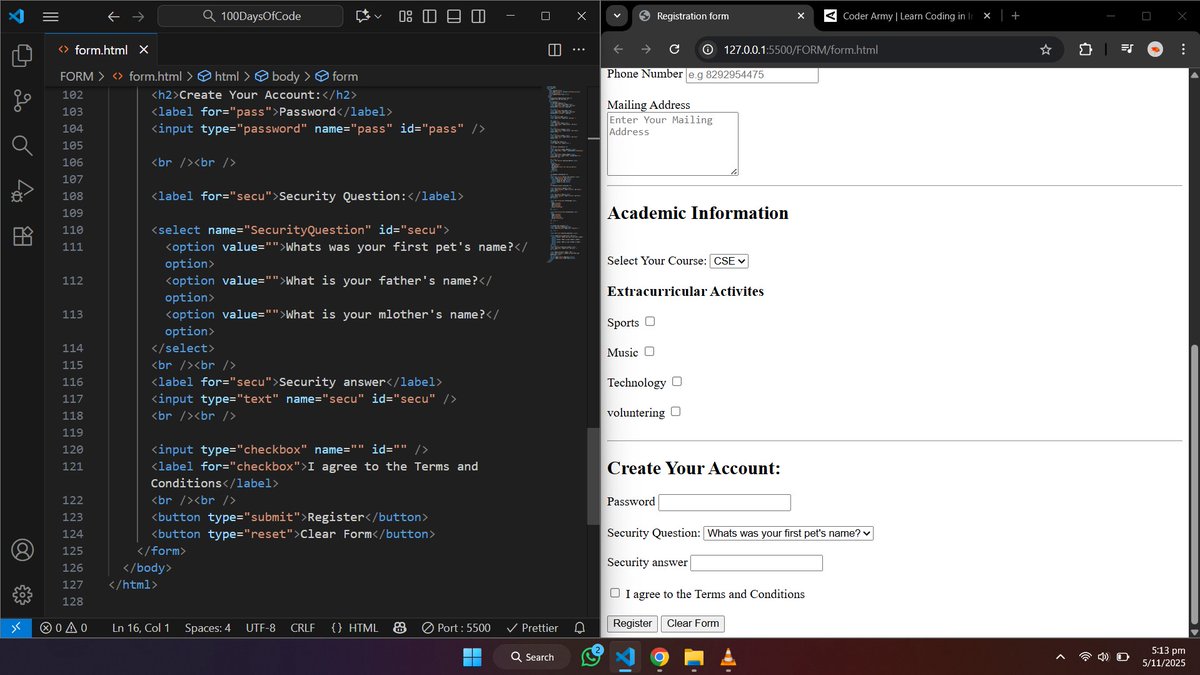Click the Register button
The width and height of the screenshot is (1200, 675).
(632, 623)
